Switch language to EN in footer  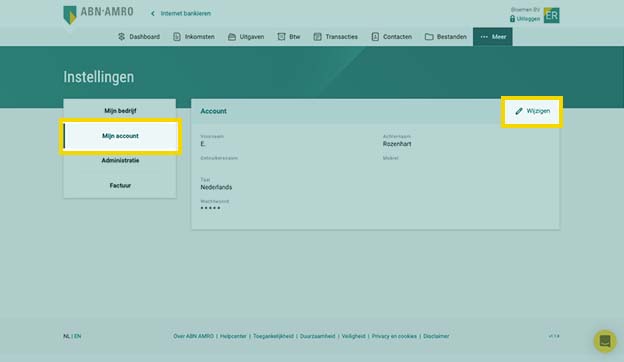tap(78, 336)
